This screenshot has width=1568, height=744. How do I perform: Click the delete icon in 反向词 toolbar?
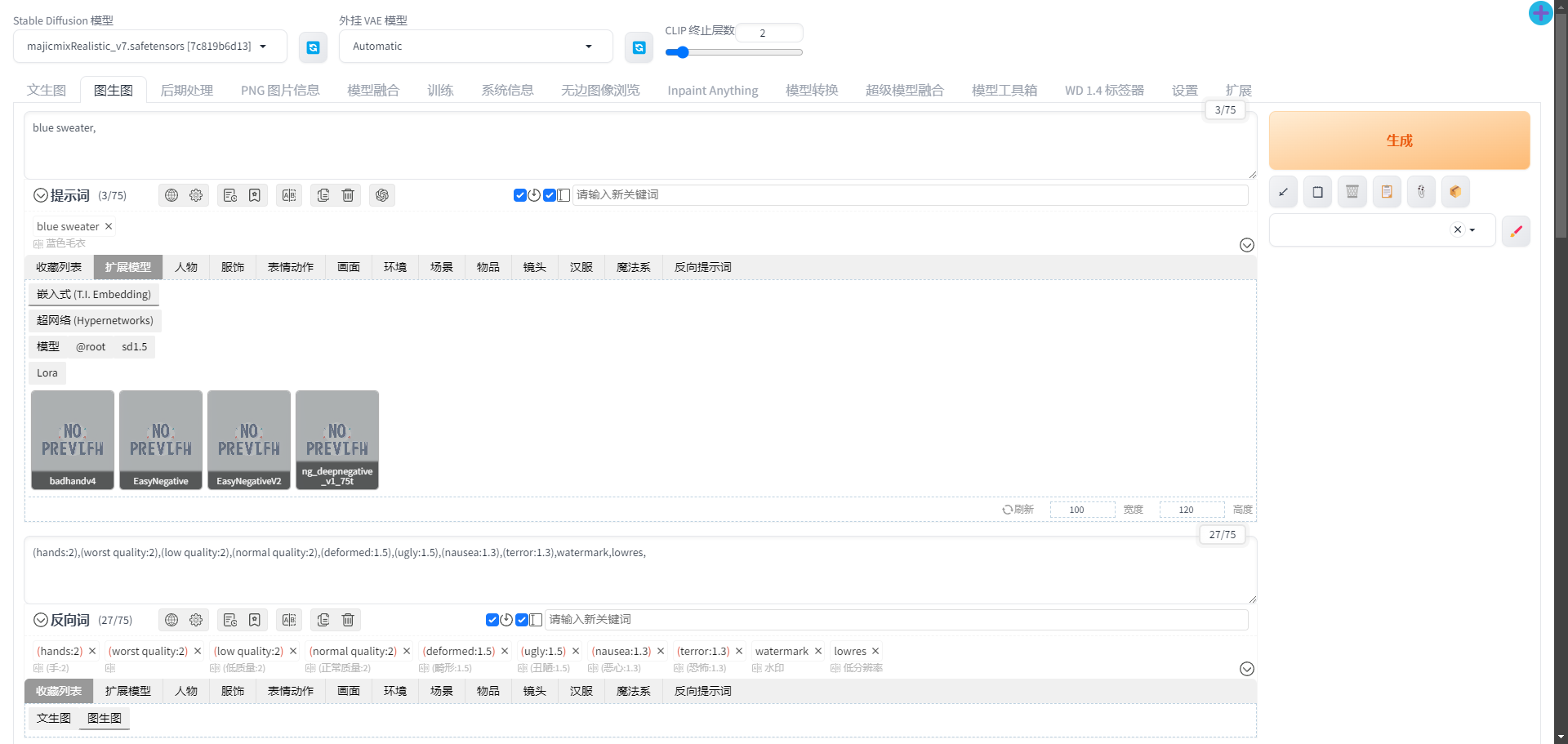pos(348,620)
